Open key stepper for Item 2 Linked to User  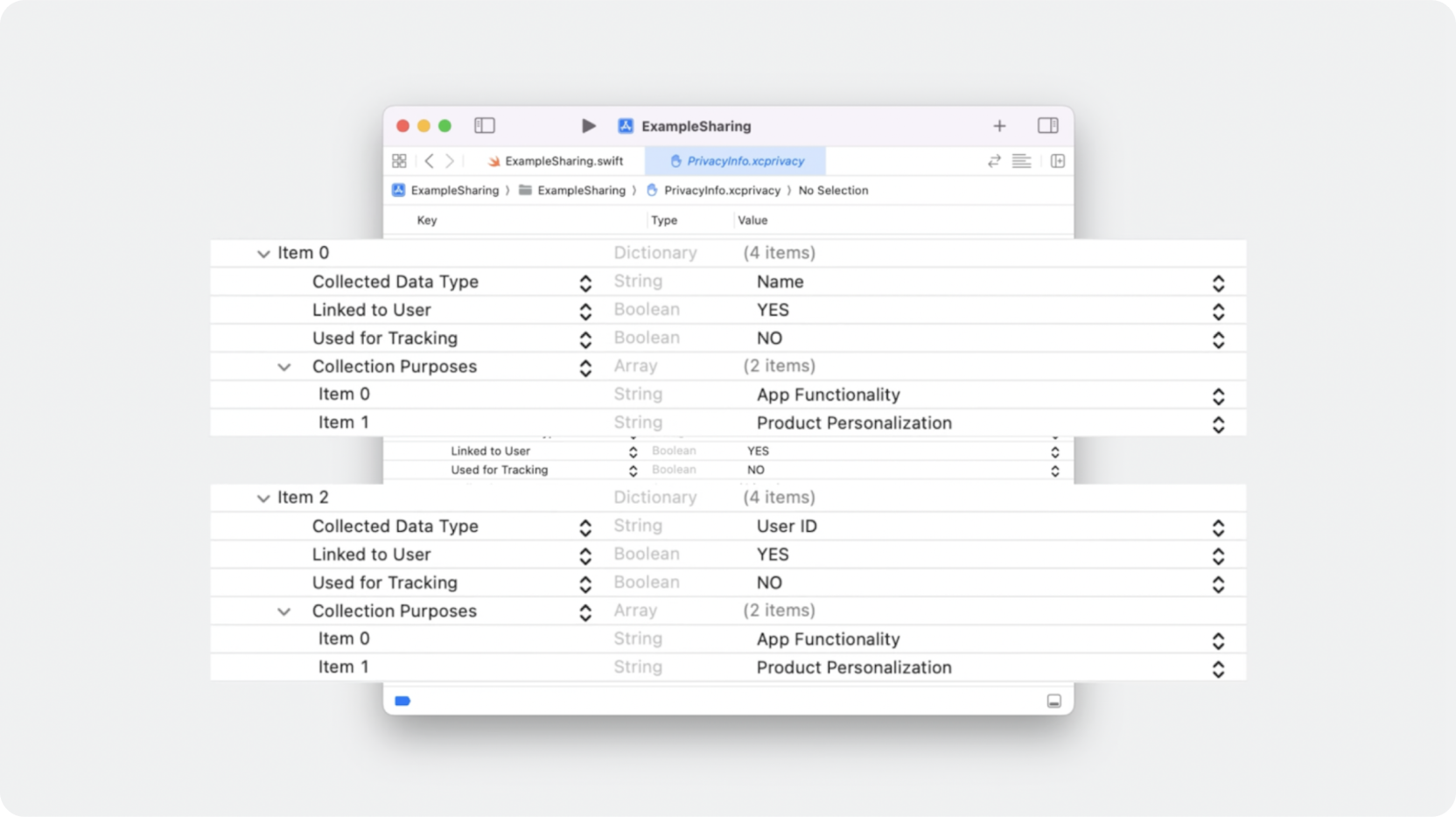pyautogui.click(x=585, y=555)
